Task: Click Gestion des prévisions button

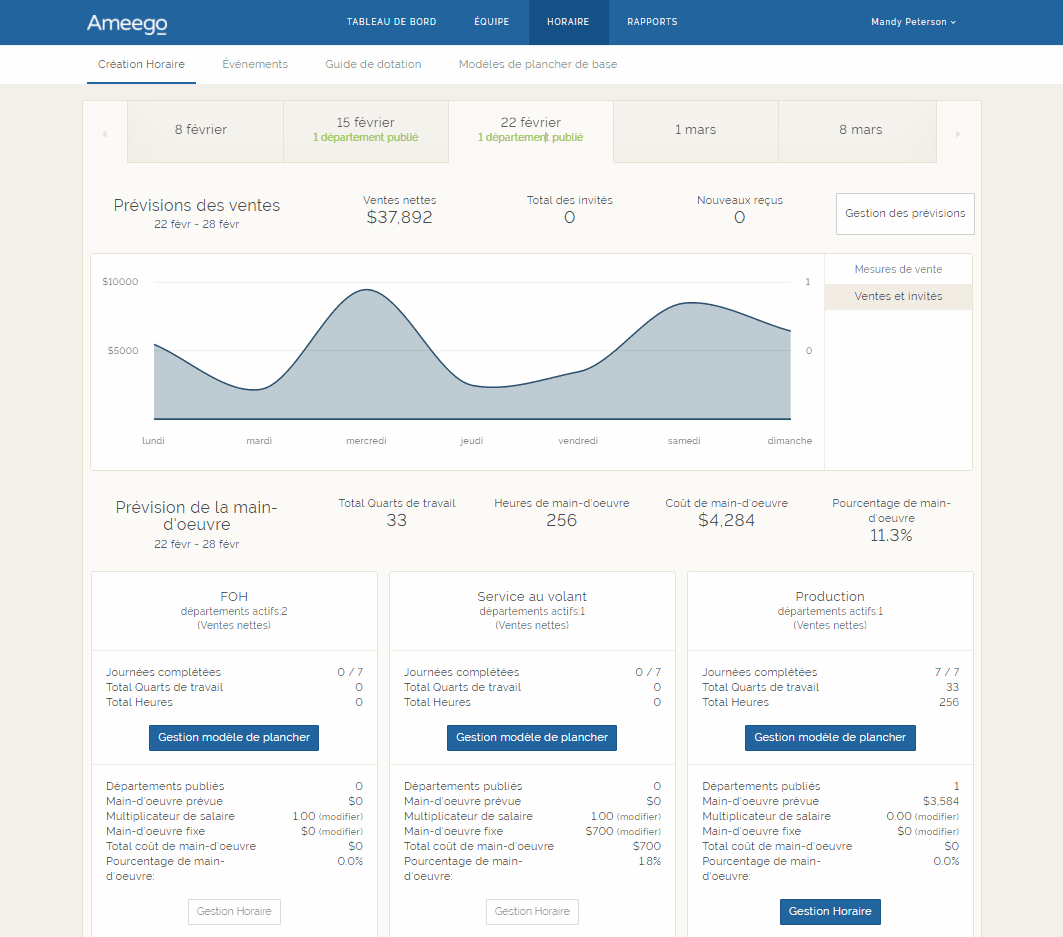Action: (905, 214)
